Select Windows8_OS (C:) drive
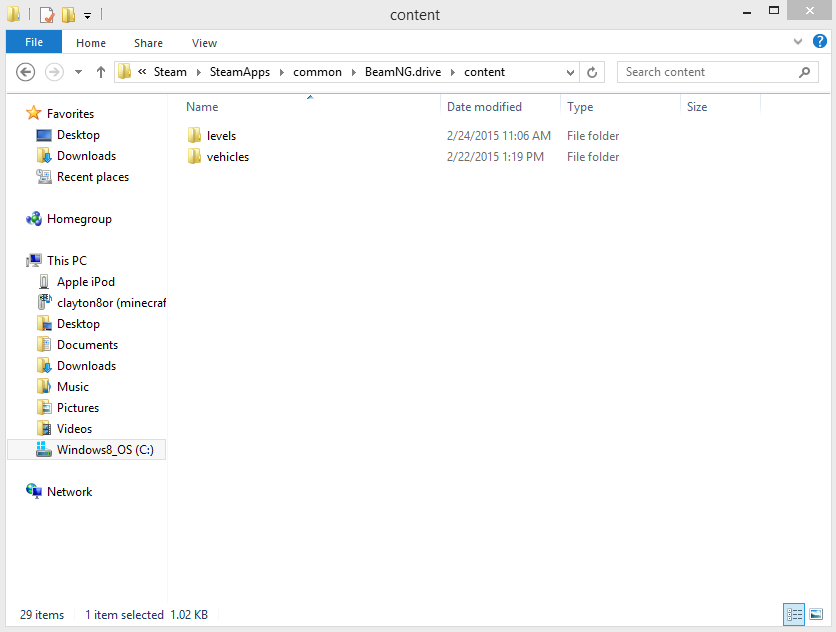836x632 pixels. (x=86, y=450)
